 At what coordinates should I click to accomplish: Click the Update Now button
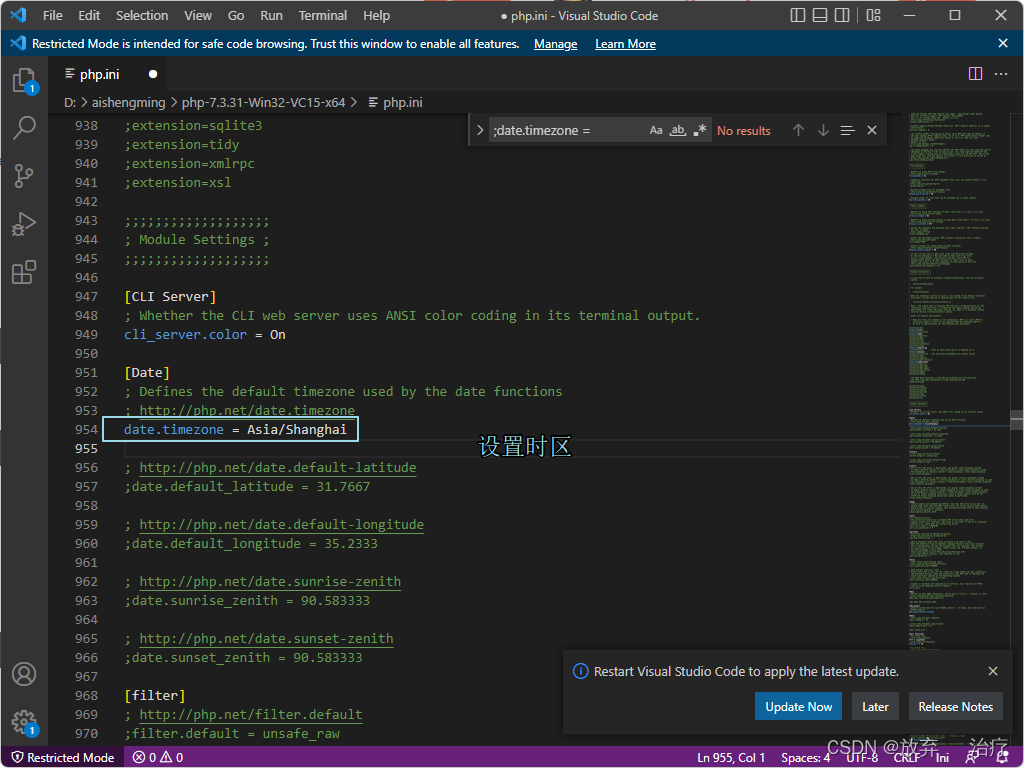pos(798,706)
